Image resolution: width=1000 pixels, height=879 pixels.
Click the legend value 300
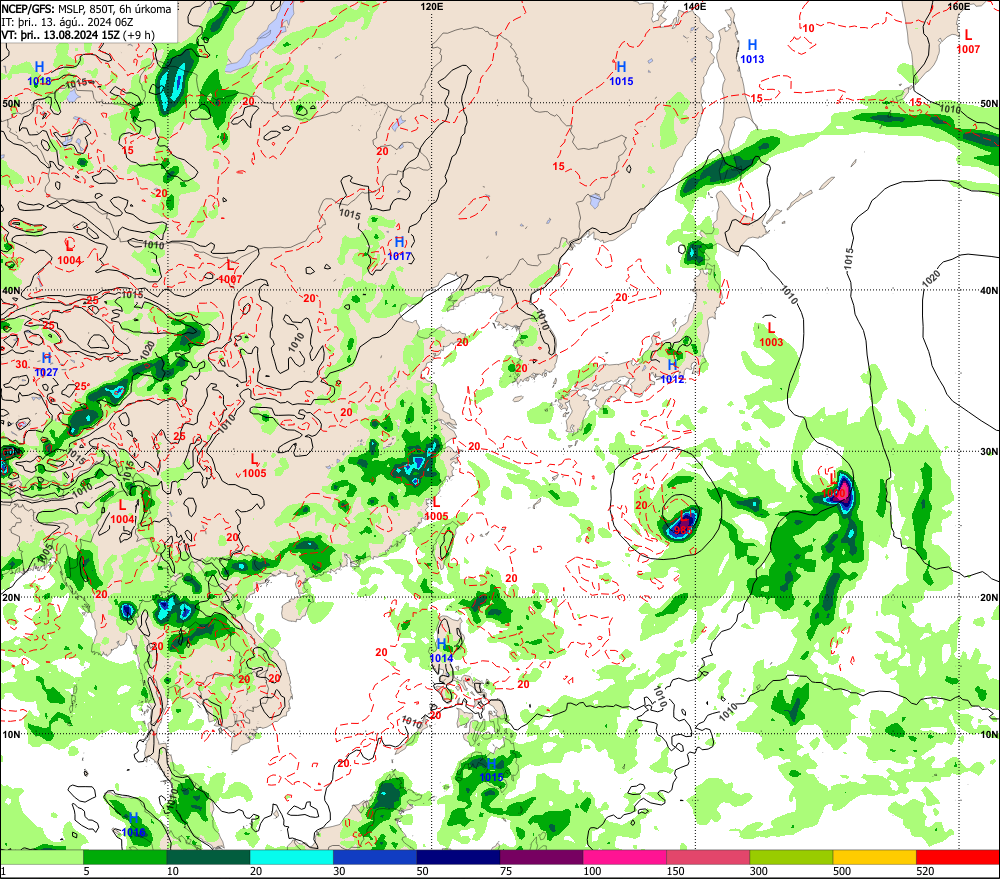[x=759, y=871]
